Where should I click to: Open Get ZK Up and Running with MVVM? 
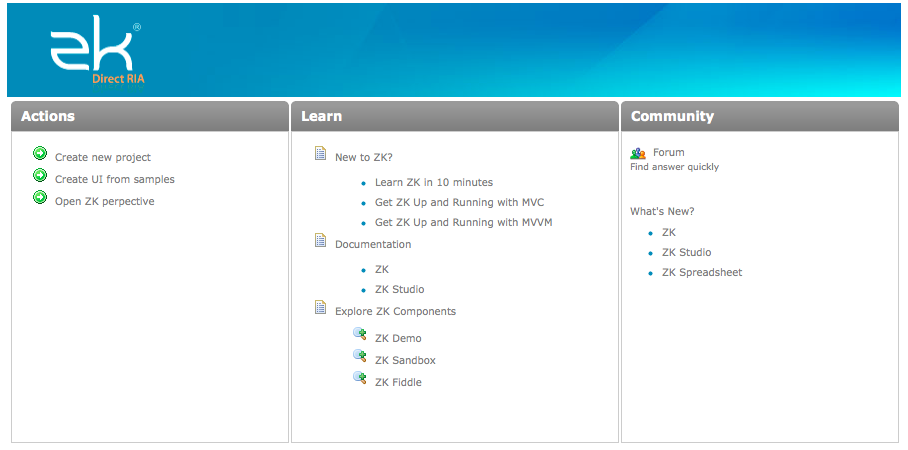point(463,222)
